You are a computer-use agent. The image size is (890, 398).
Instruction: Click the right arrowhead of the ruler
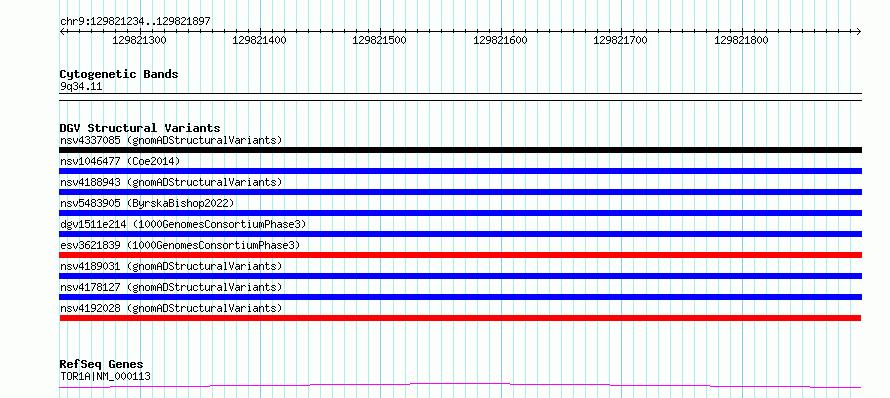coord(859,31)
